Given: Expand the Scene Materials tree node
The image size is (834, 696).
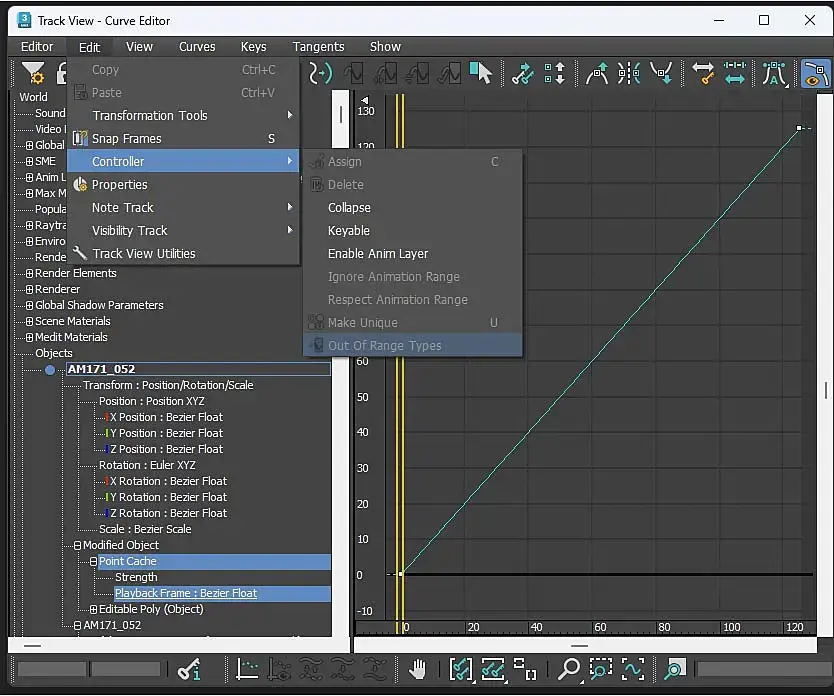Looking at the screenshot, I should 30,321.
